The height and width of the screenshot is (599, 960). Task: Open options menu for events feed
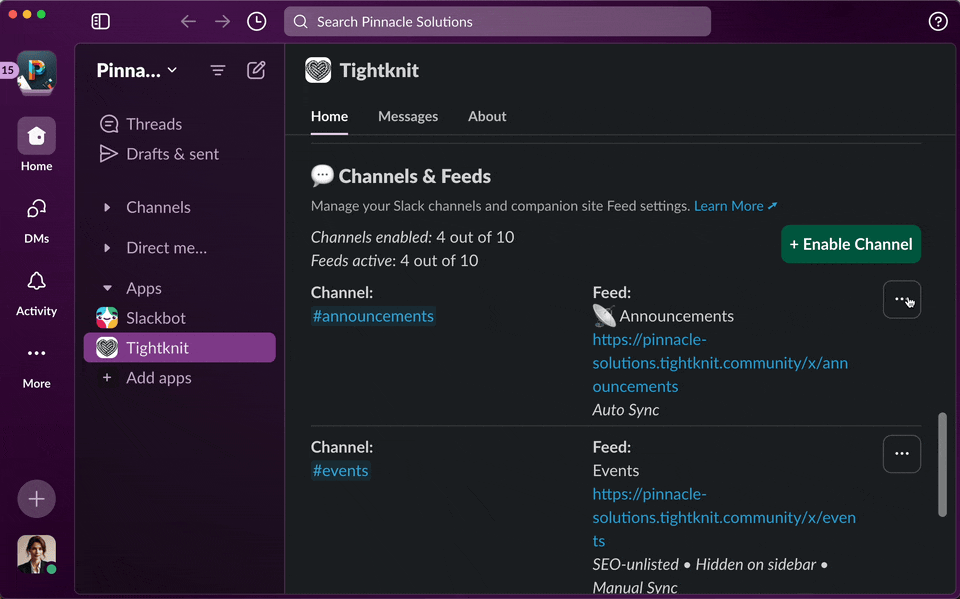(902, 454)
